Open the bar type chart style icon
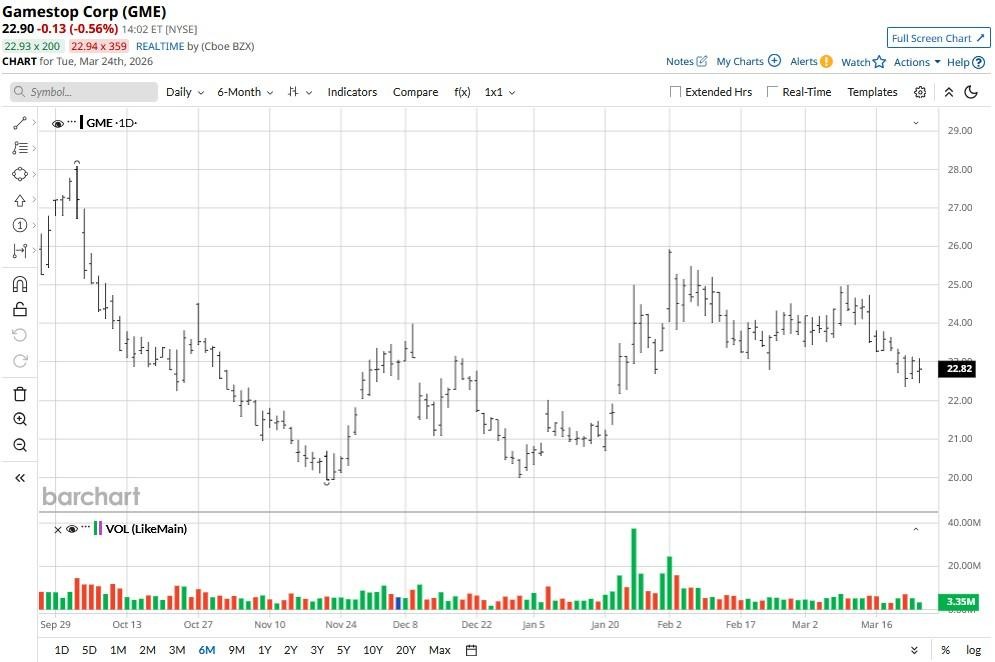995x662 pixels. pyautogui.click(x=293, y=92)
